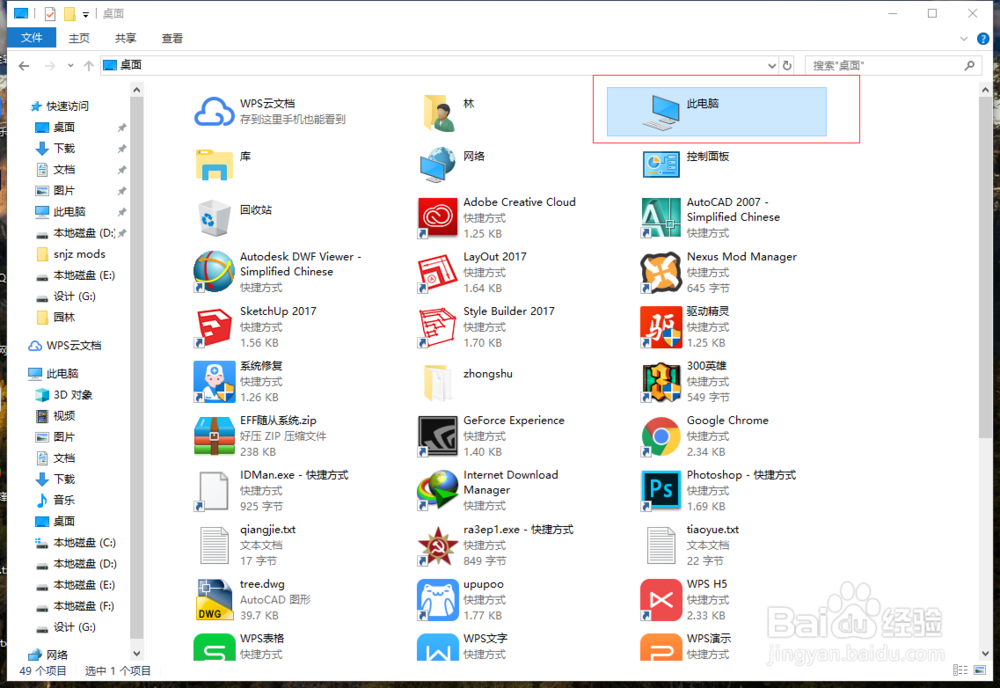
Task: Select the 300英雄 game icon
Action: tap(661, 381)
